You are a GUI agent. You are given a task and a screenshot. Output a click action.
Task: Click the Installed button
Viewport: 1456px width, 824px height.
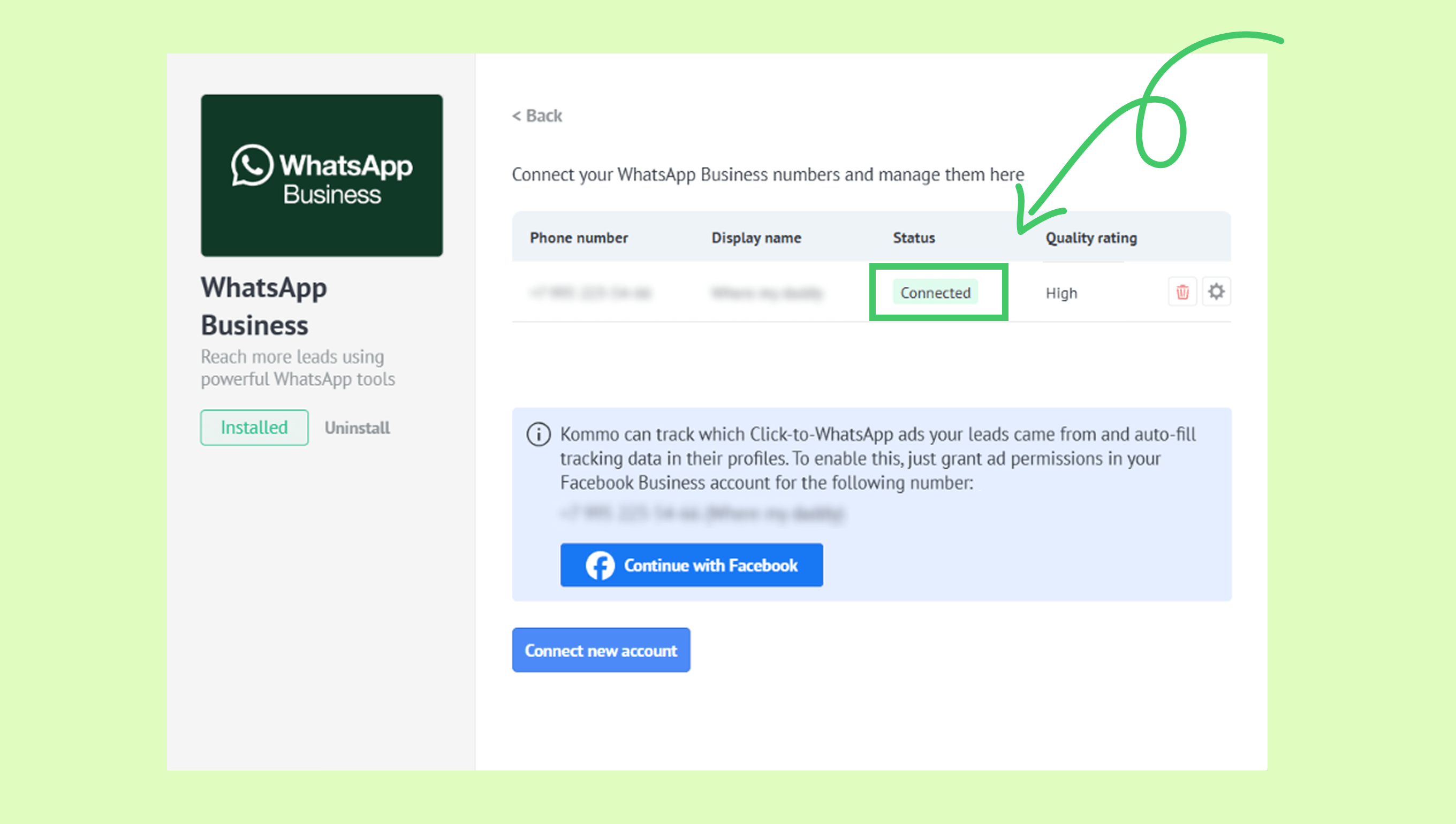(254, 428)
